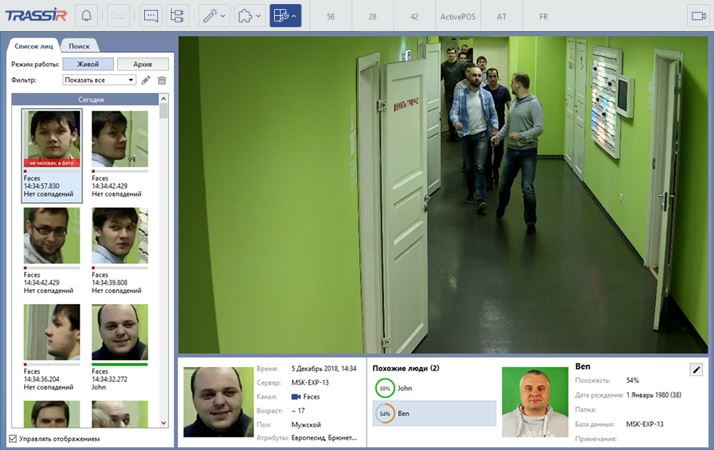This screenshot has height=450, width=714.
Task: Switch mode to Архив
Action: [142, 63]
